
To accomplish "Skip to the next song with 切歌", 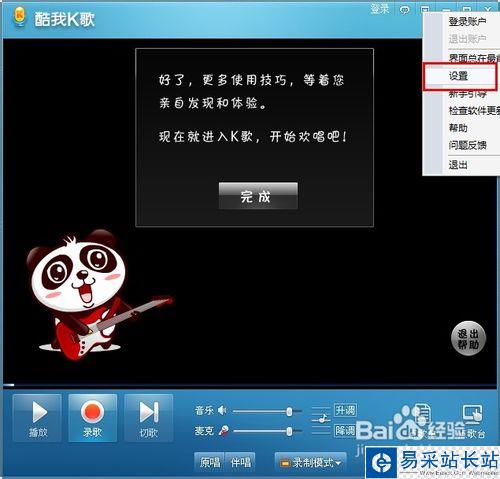I will point(148,418).
